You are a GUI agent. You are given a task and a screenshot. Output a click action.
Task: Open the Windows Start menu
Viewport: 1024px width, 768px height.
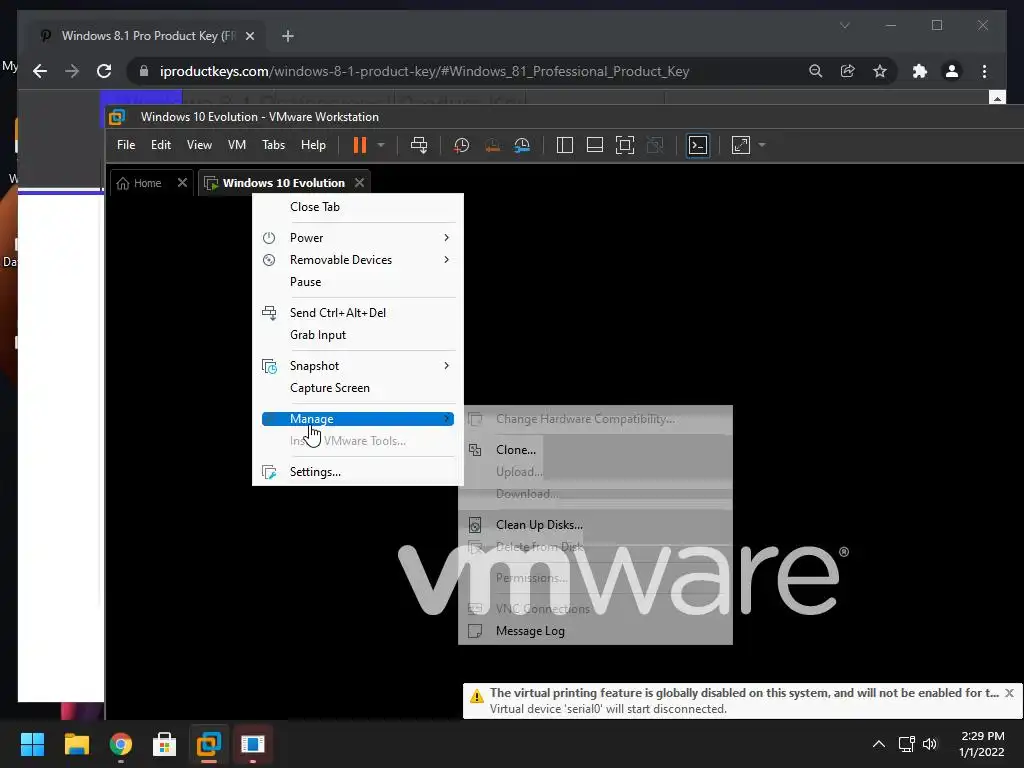[x=32, y=744]
